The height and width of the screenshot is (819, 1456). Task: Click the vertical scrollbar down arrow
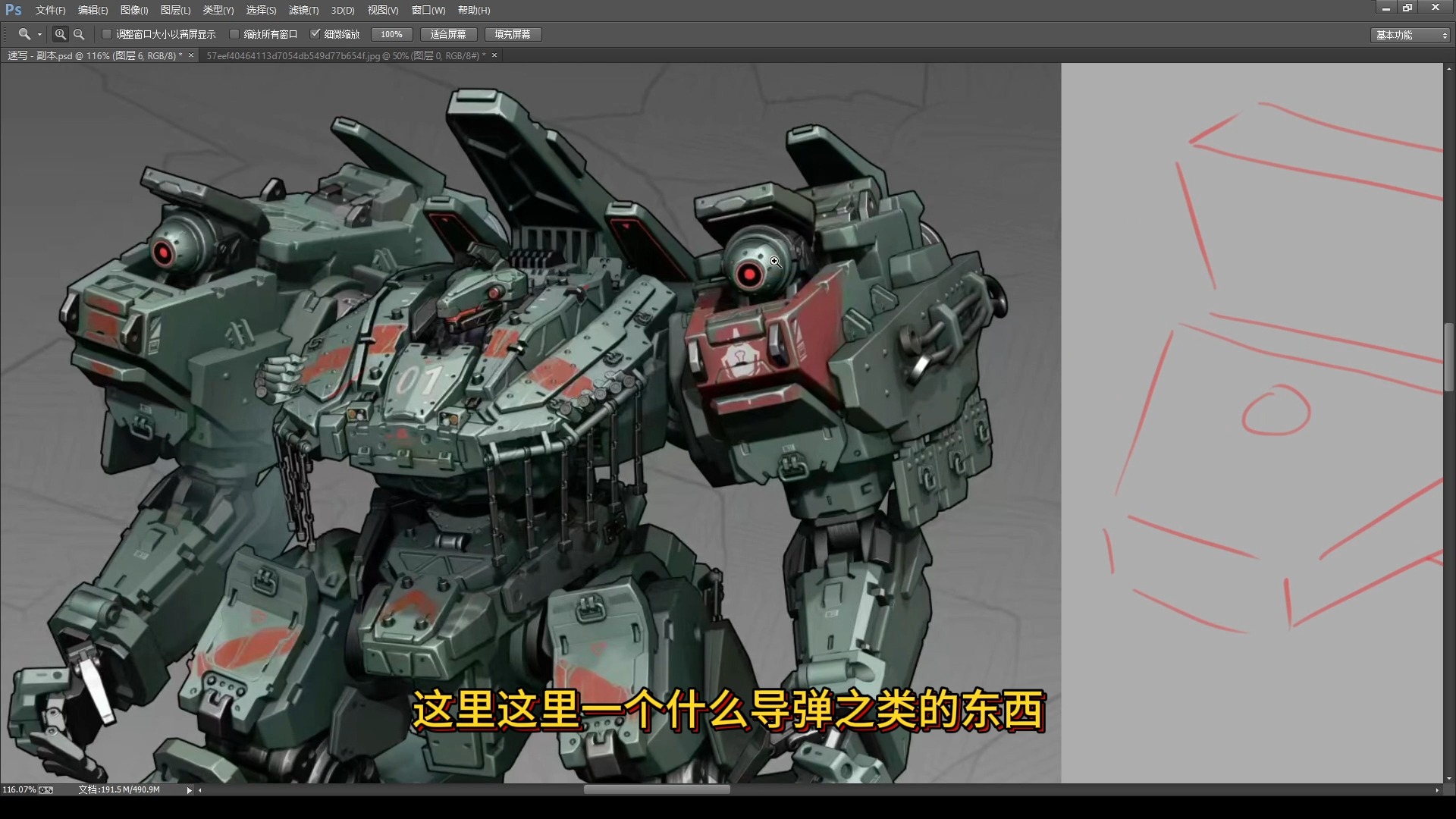pos(1449,778)
